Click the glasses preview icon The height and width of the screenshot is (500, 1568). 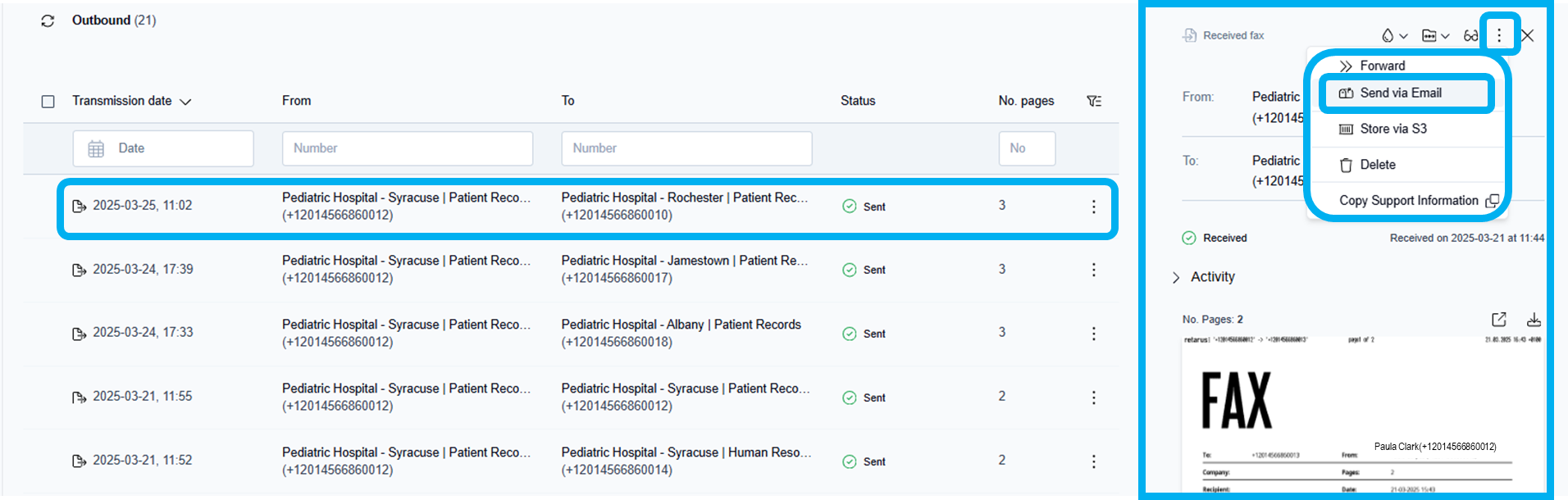(1470, 36)
